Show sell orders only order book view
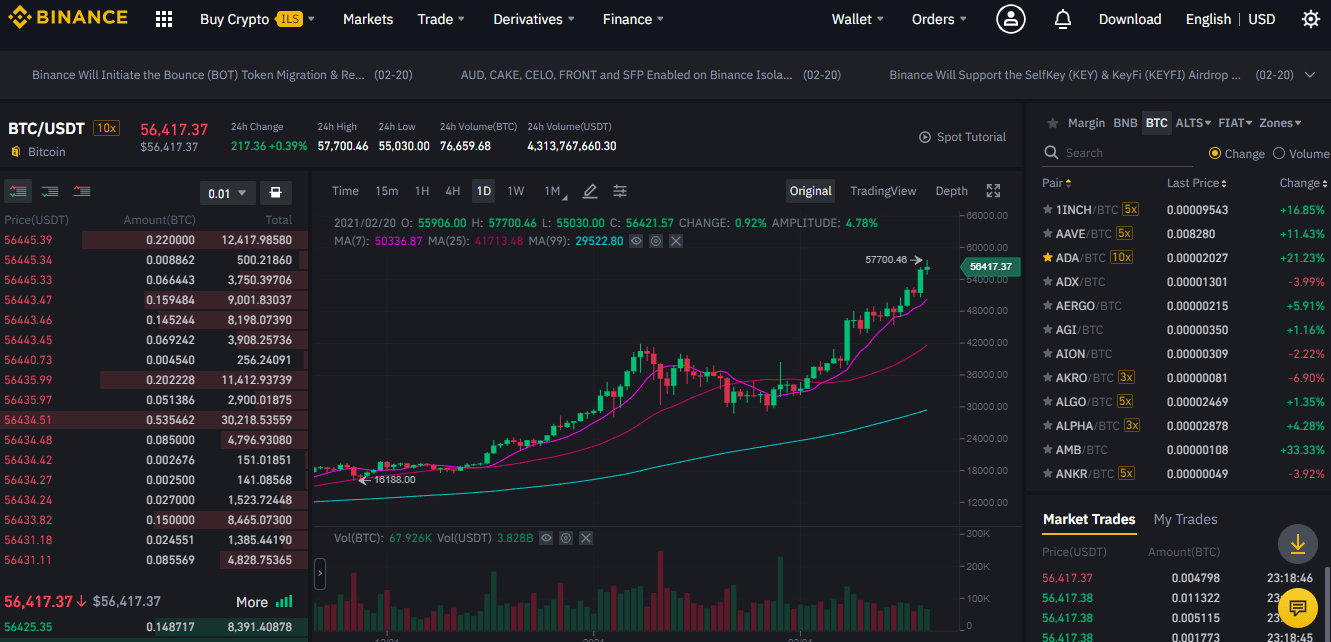The width and height of the screenshot is (1331, 642). (x=82, y=192)
